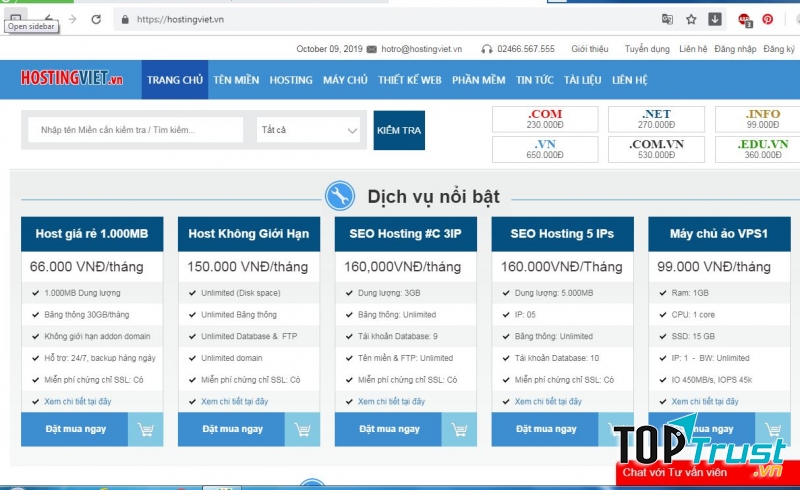The image size is (800, 490).
Task: Click the SEO Hosting 5 IPs card header
Action: [562, 234]
